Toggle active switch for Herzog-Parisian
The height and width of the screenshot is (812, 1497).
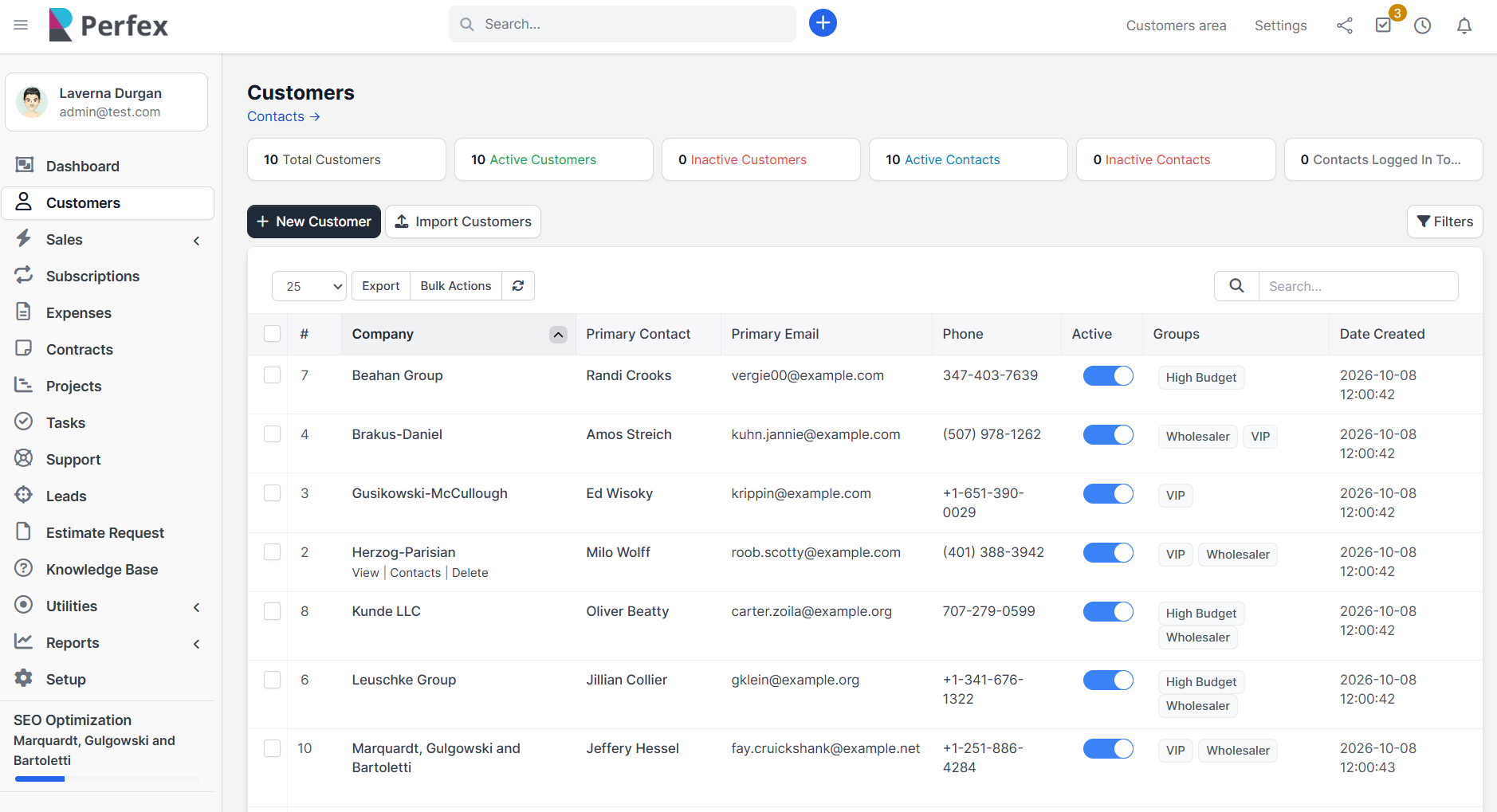coord(1108,553)
